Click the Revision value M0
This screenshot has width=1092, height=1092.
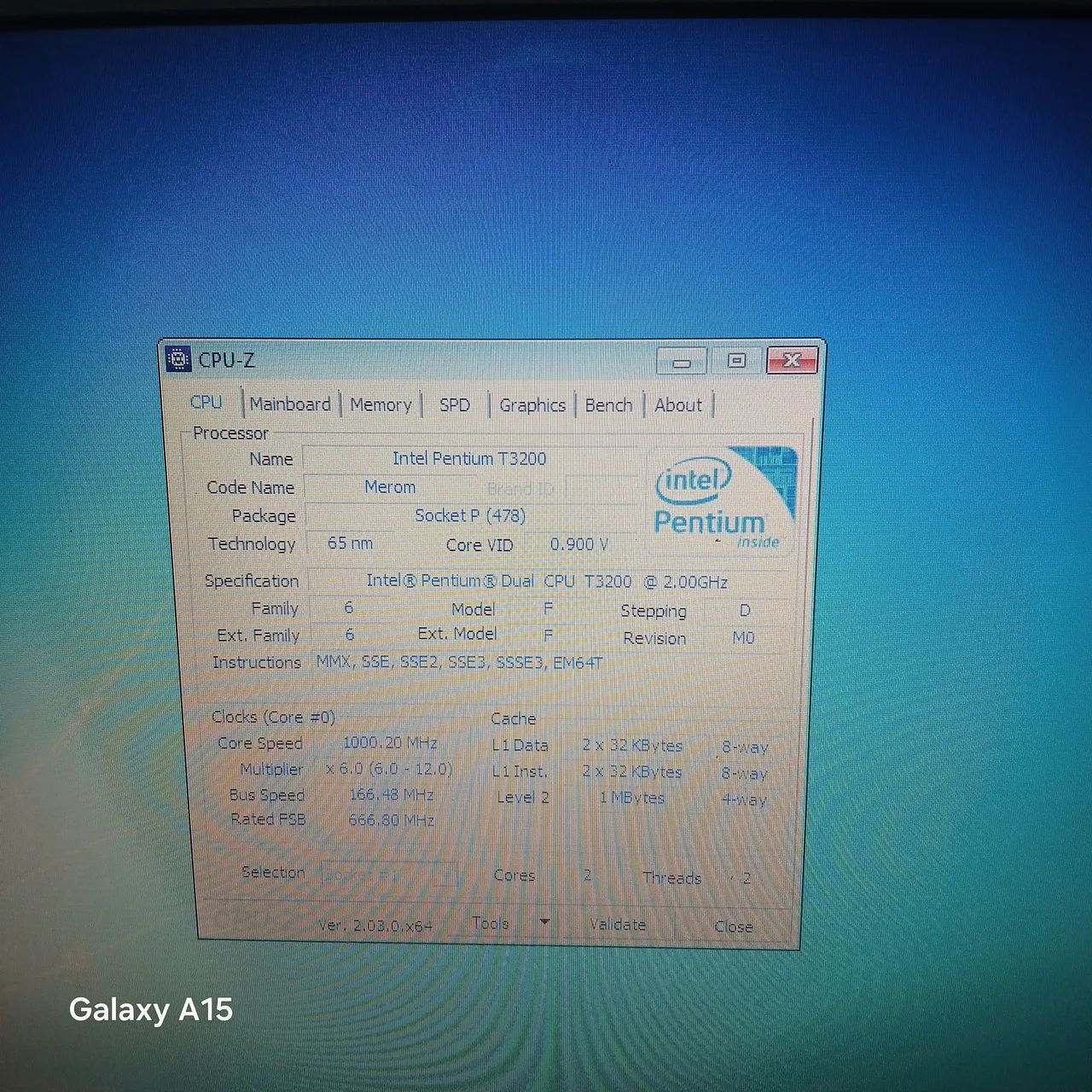[744, 638]
